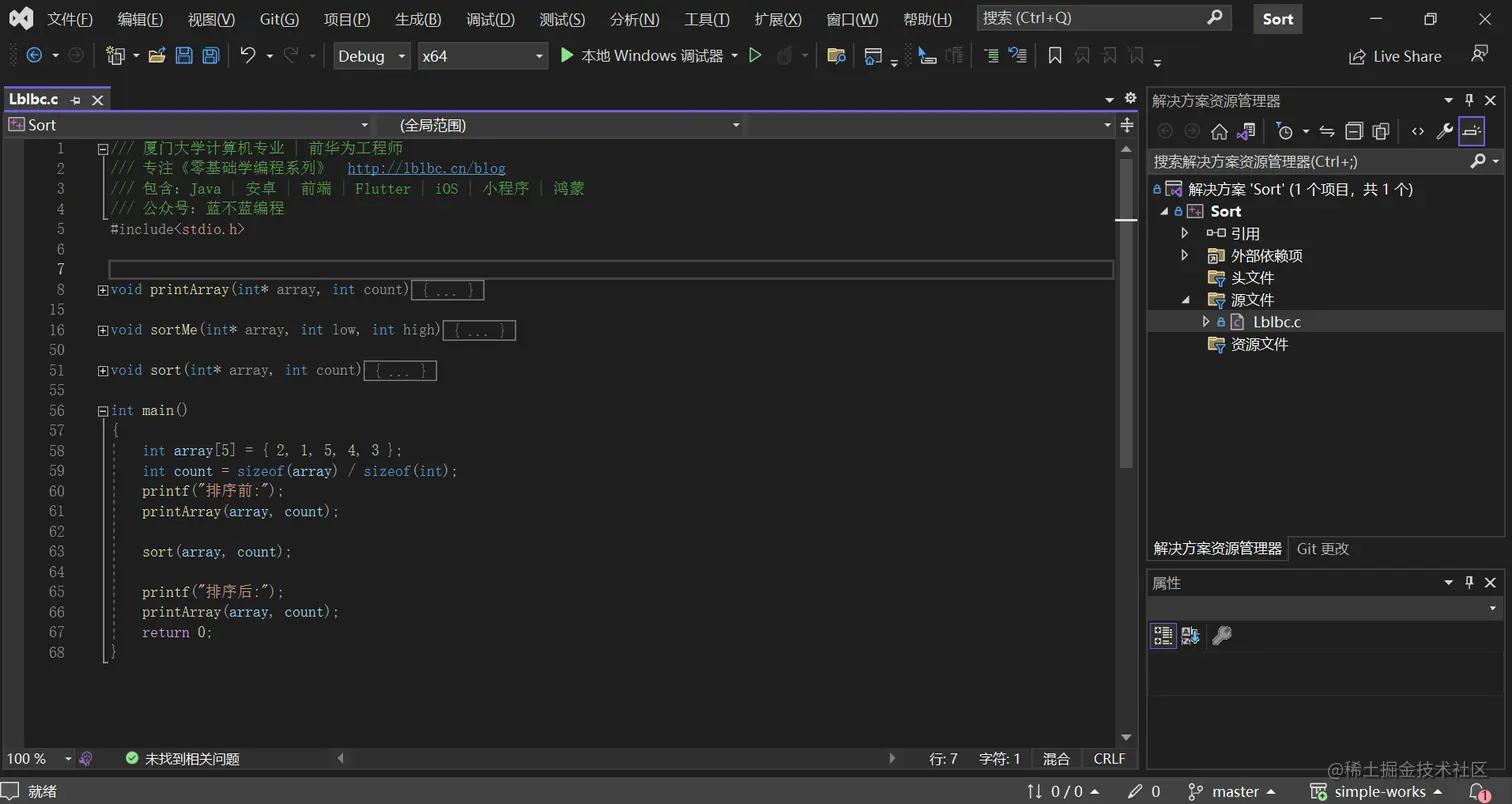Viewport: 1512px width, 804px height.
Task: Open the x64 platform dropdown
Action: [x=483, y=56]
